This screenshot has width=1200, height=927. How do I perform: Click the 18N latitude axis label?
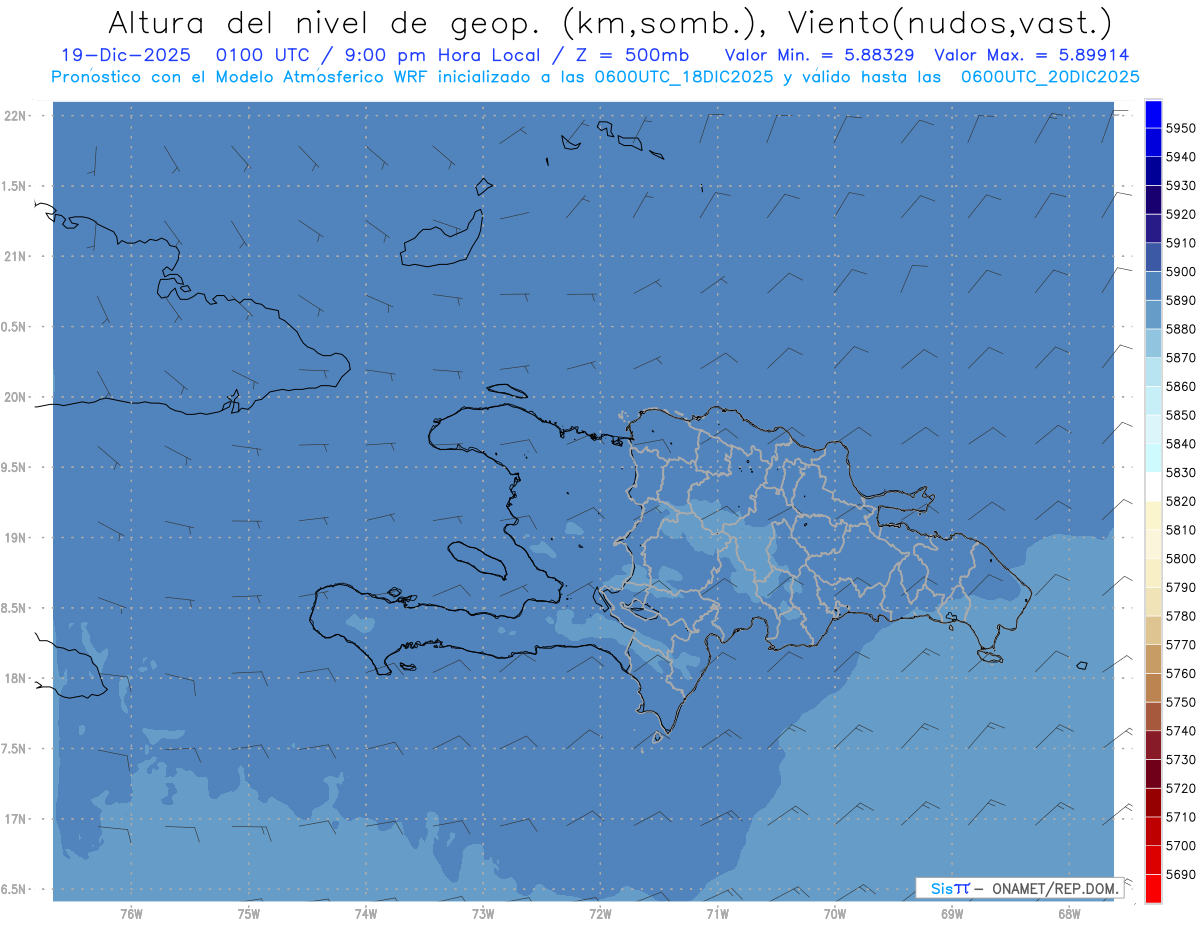(15, 678)
